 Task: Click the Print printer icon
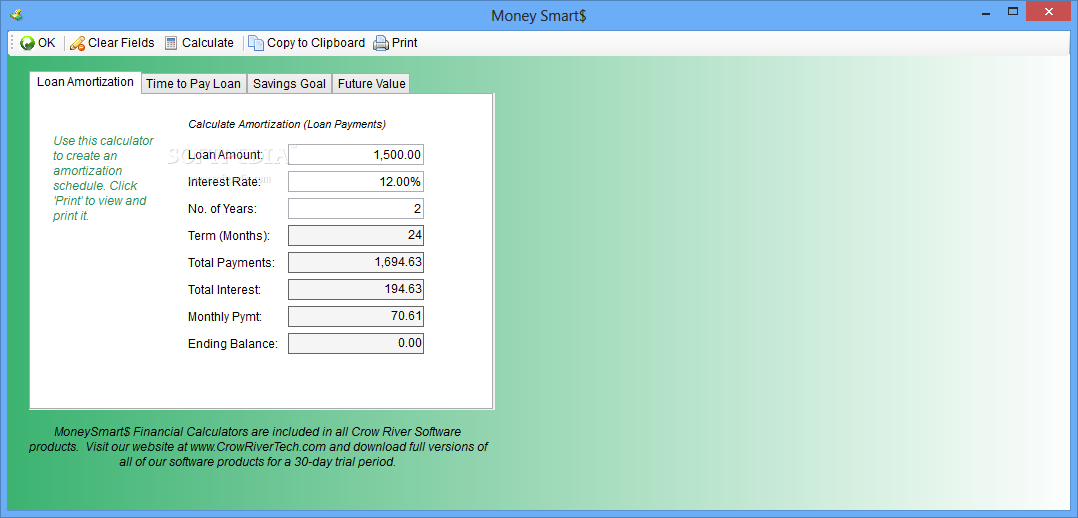(x=381, y=43)
